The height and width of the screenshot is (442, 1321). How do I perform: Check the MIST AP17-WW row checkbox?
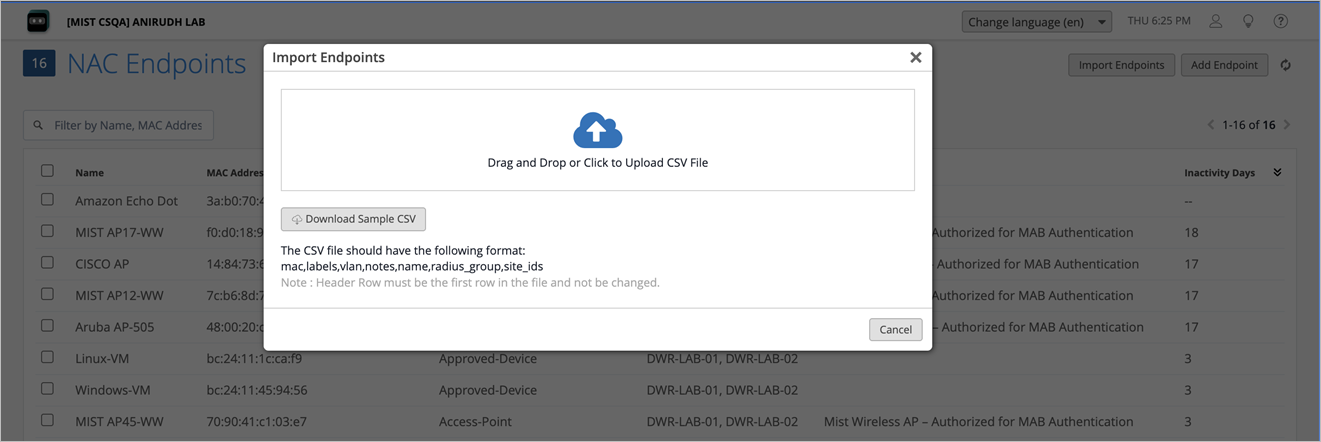47,231
